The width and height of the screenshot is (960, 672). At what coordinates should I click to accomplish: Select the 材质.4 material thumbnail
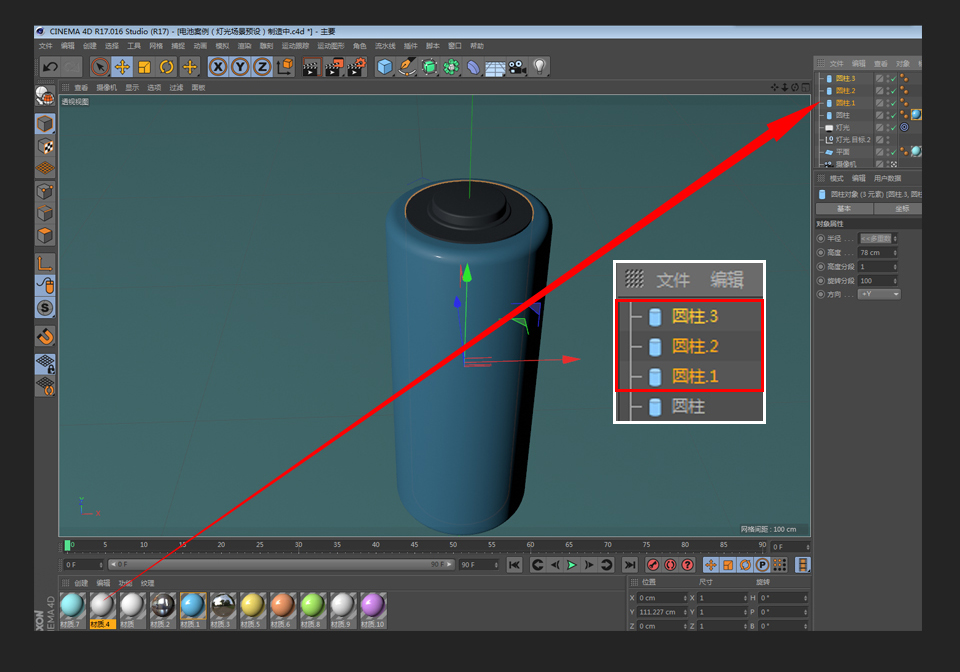[x=103, y=605]
